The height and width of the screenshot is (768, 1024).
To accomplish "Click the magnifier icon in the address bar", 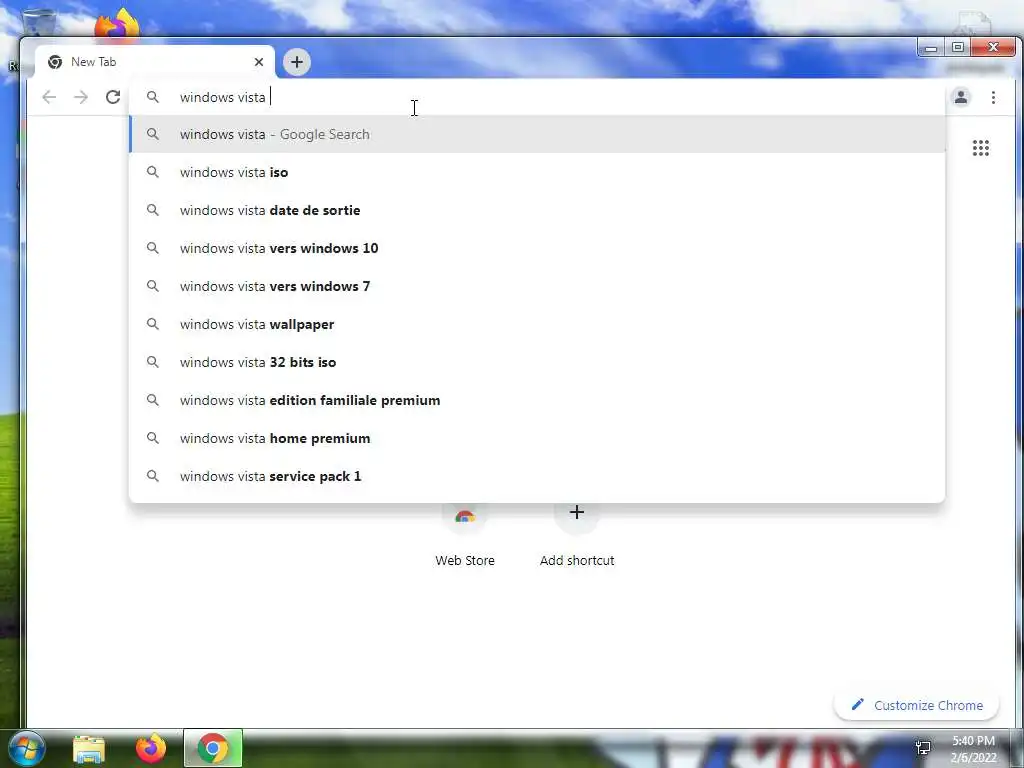I will coord(152,97).
